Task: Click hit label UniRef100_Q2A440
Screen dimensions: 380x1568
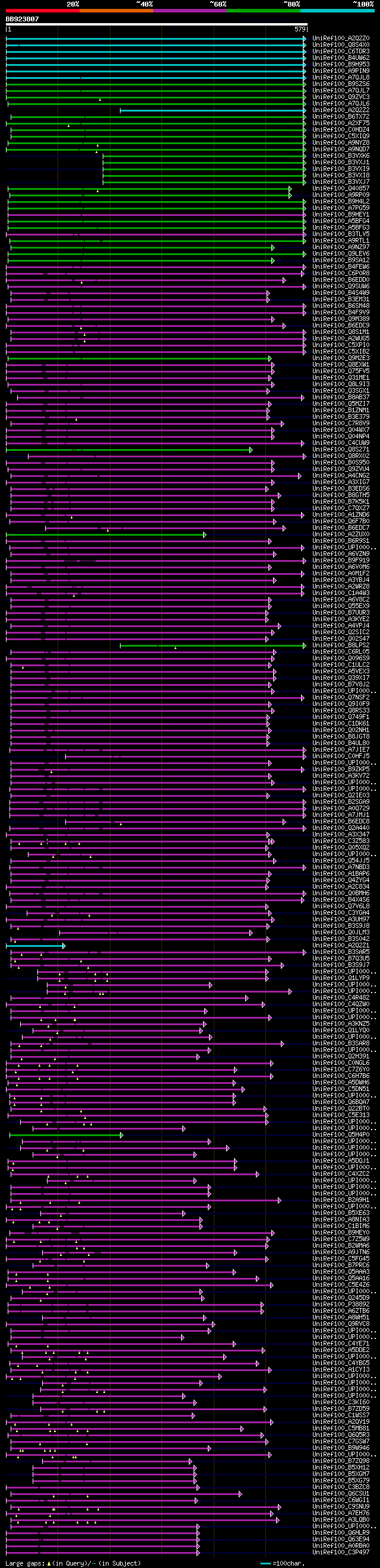Action: [341, 828]
